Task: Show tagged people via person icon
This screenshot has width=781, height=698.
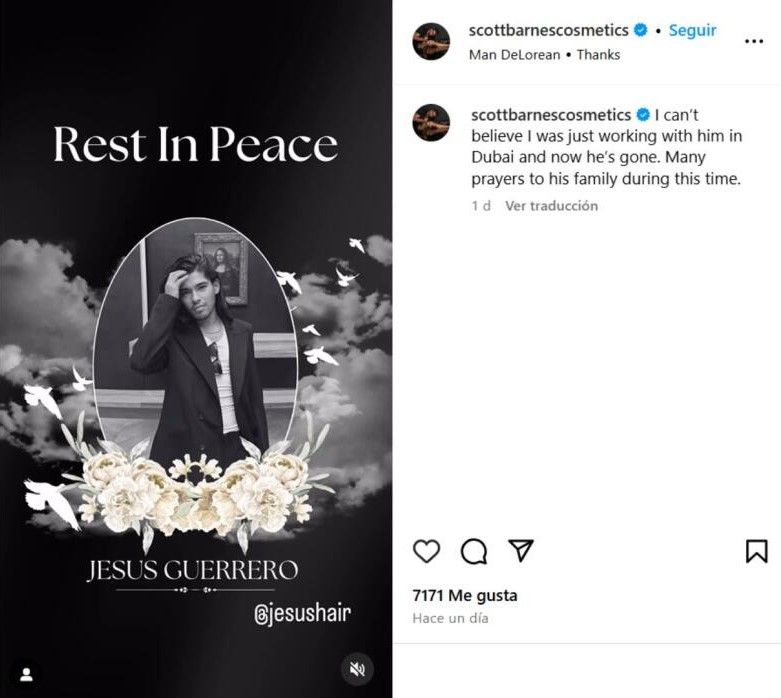Action: 26,675
